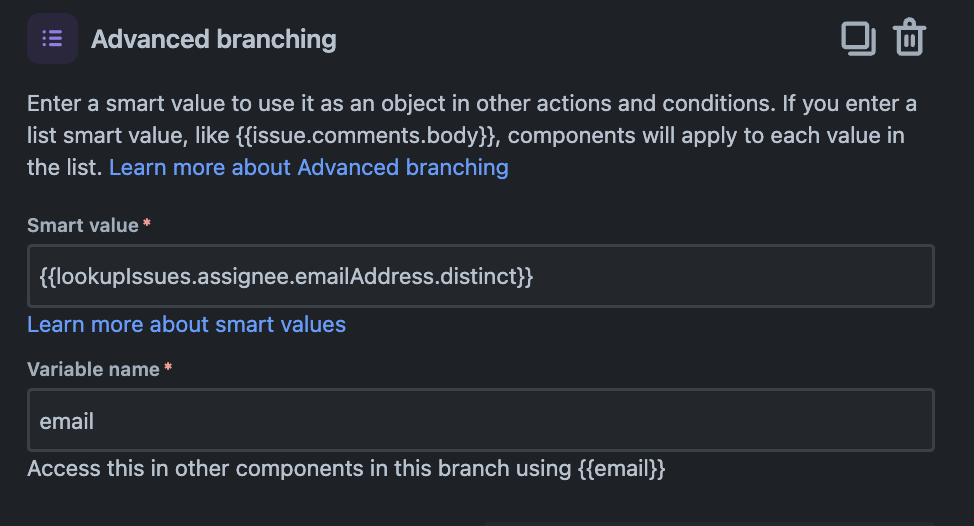The height and width of the screenshot is (526, 974).
Task: Click the {{issue.comments.body}} example in description
Action: coord(366,135)
